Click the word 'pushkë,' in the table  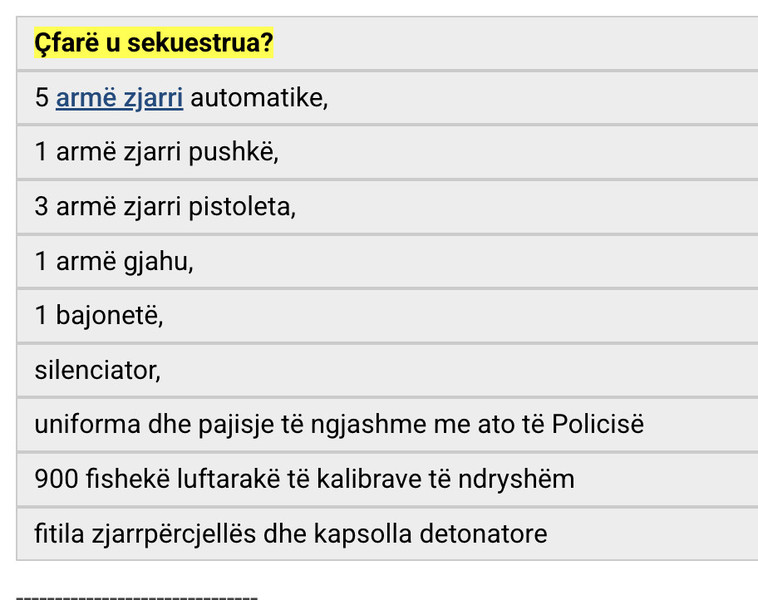(x=233, y=153)
